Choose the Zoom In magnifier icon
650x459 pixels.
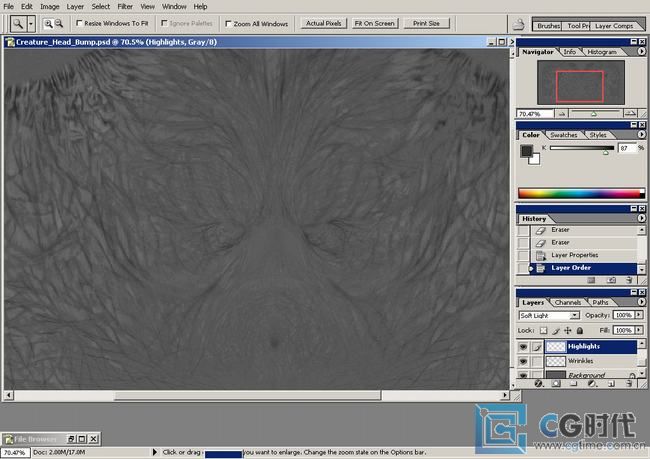tap(49, 24)
